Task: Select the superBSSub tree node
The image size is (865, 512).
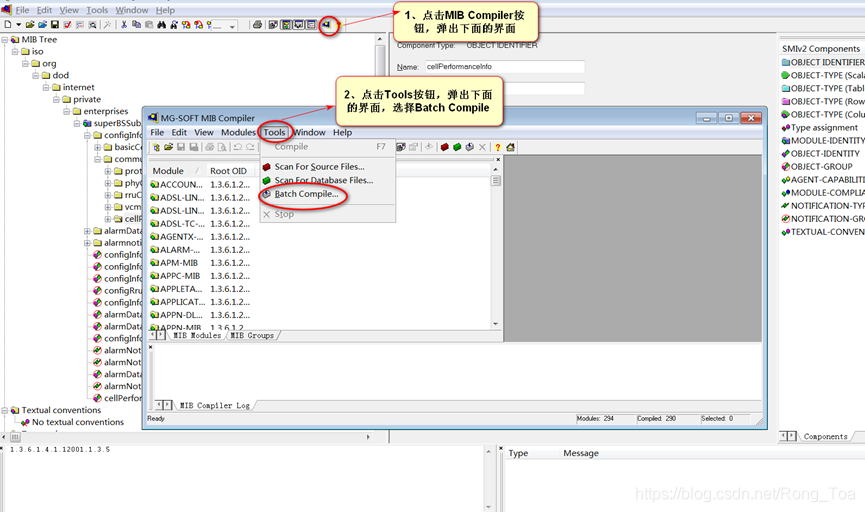Action: pos(116,123)
